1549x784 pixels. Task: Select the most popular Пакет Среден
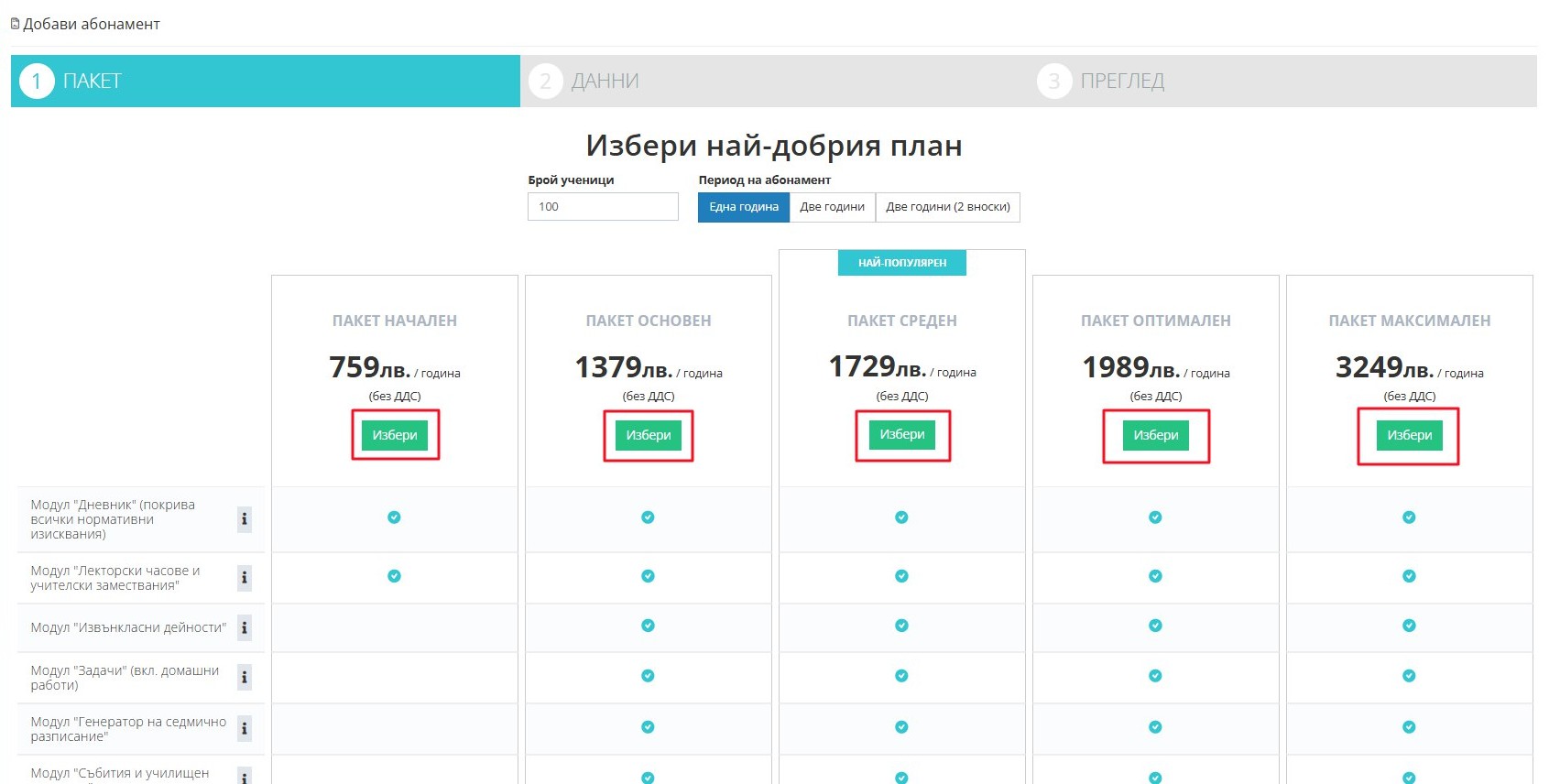(901, 435)
